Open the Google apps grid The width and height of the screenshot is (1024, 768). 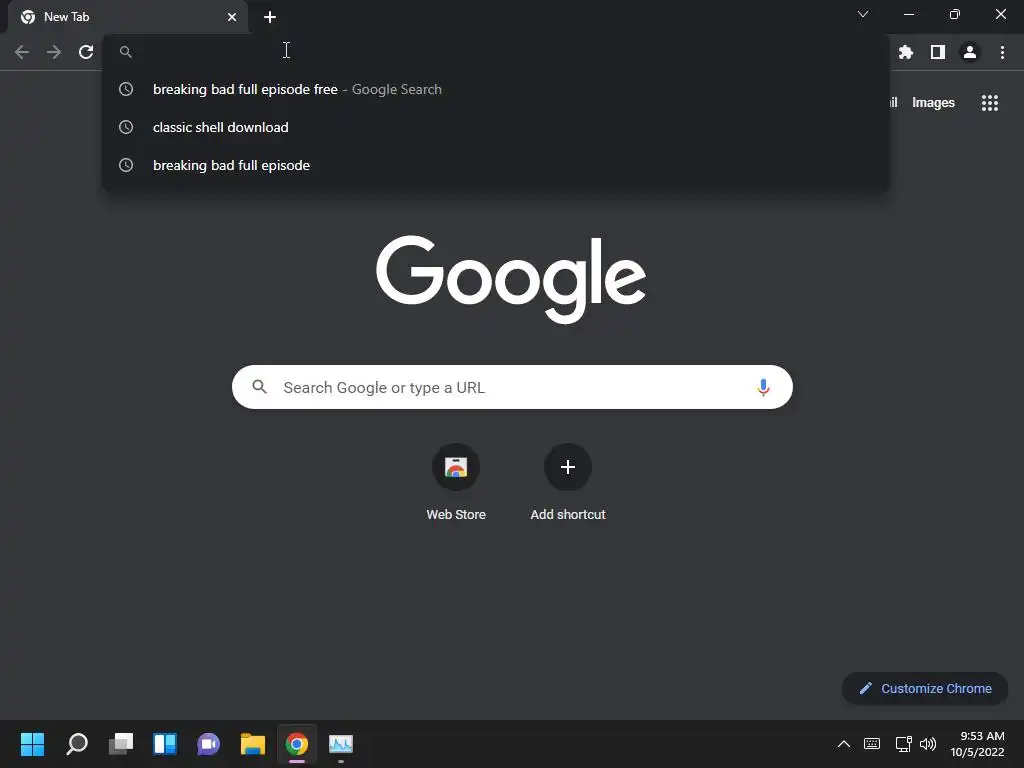click(989, 103)
